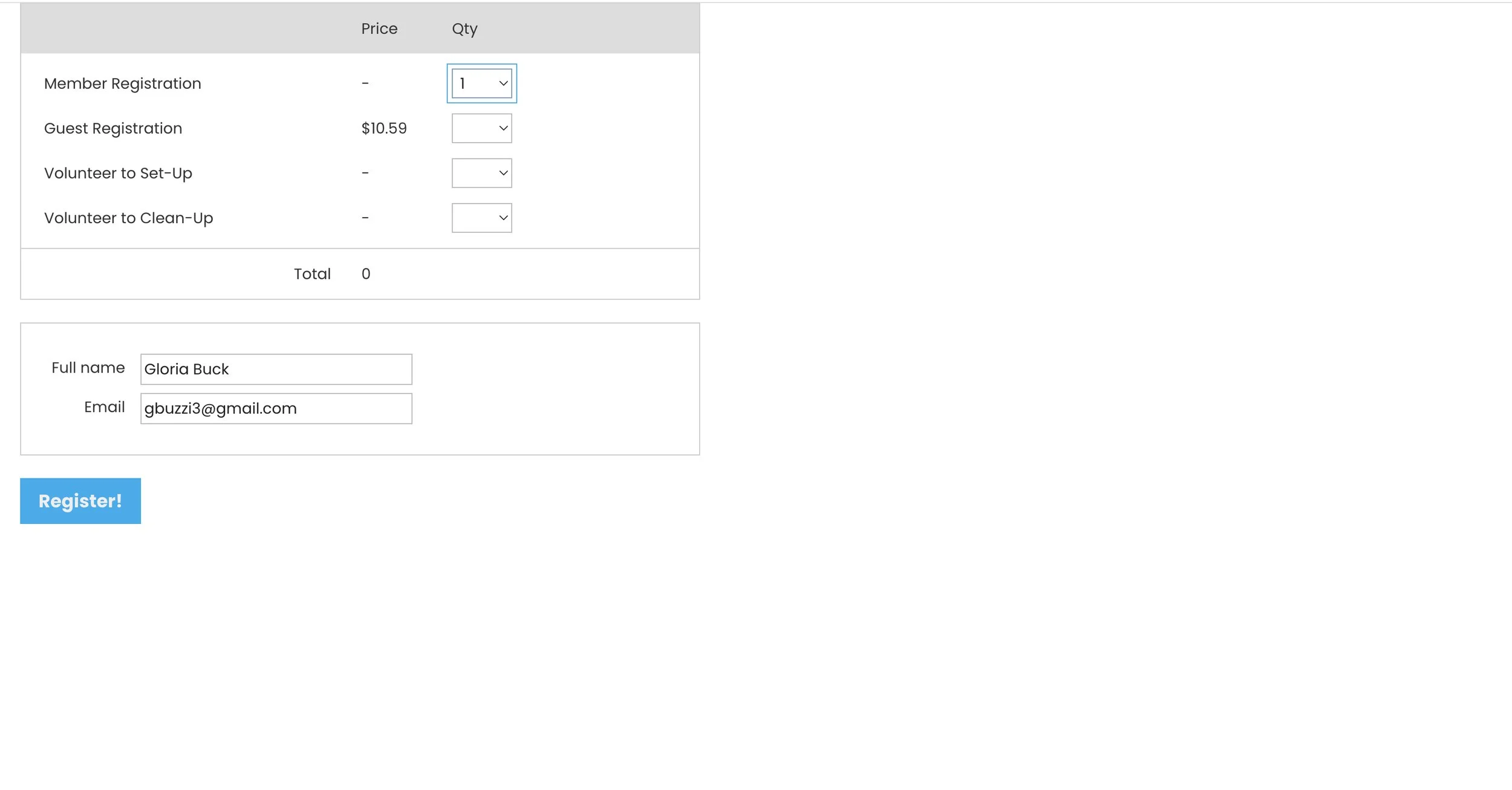Click the Volunteer to Set-Up label

tap(118, 173)
